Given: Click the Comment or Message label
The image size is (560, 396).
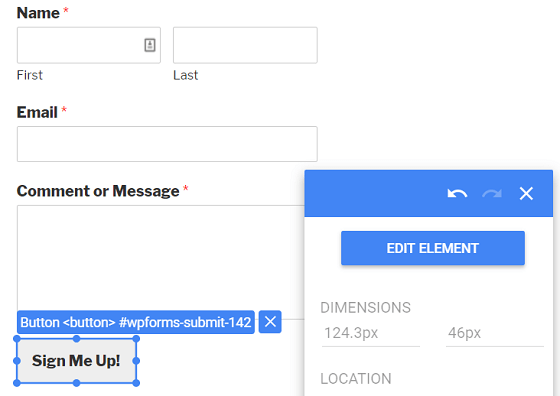Looking at the screenshot, I should (x=98, y=191).
